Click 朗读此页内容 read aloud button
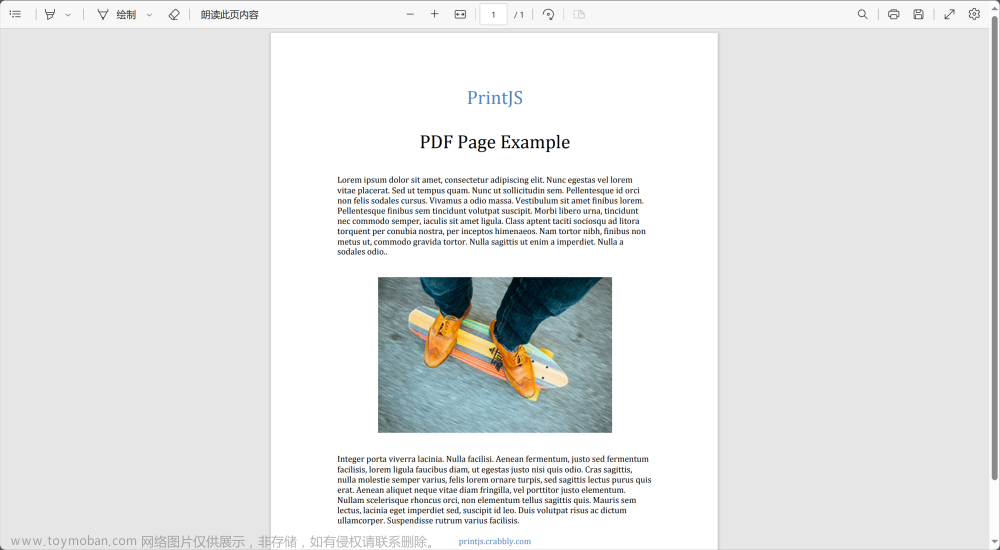Screen dimensions: 1000x550 [x=230, y=14]
